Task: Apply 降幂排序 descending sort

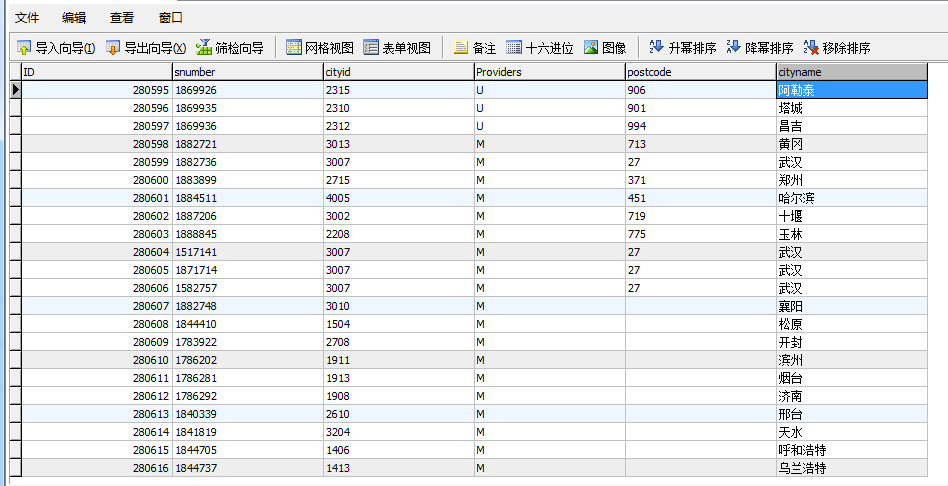Action: (760, 48)
